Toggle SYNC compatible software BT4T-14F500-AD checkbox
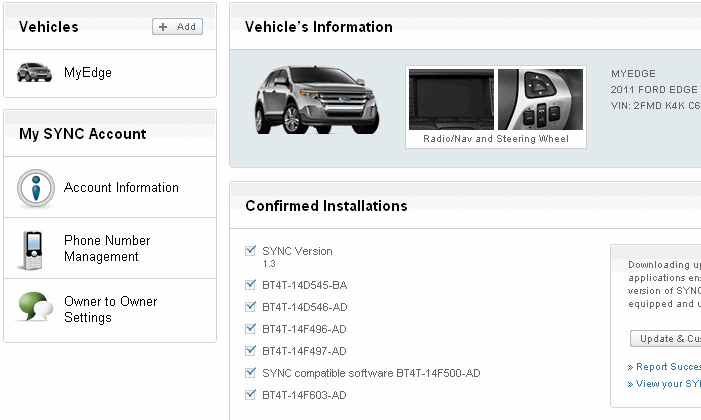The width and height of the screenshot is (701, 420). tap(250, 373)
